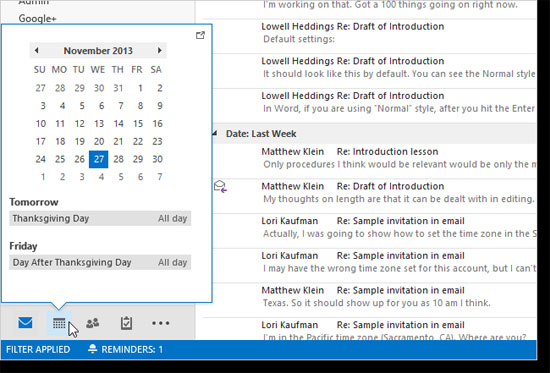Select December 7 in last calendar row
The width and height of the screenshot is (550, 373).
pyautogui.click(x=160, y=177)
